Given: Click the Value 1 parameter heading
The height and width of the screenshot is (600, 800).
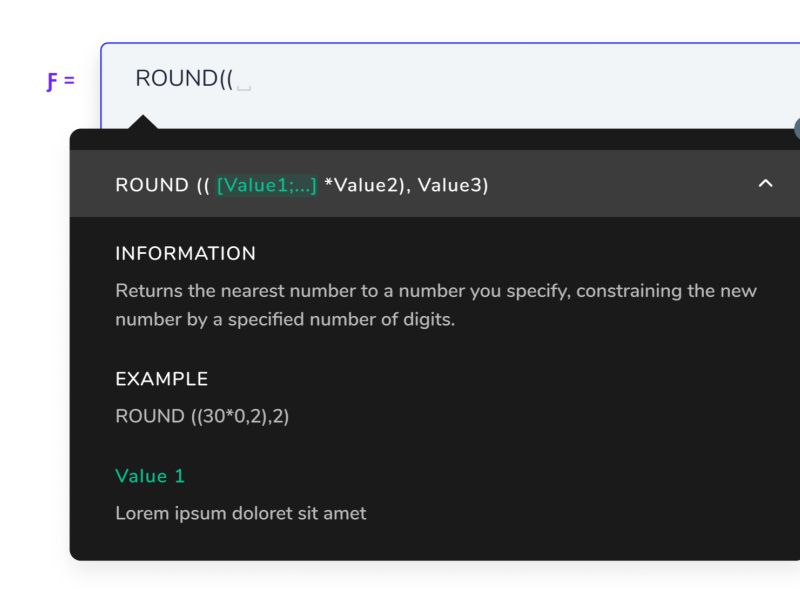Looking at the screenshot, I should 150,476.
